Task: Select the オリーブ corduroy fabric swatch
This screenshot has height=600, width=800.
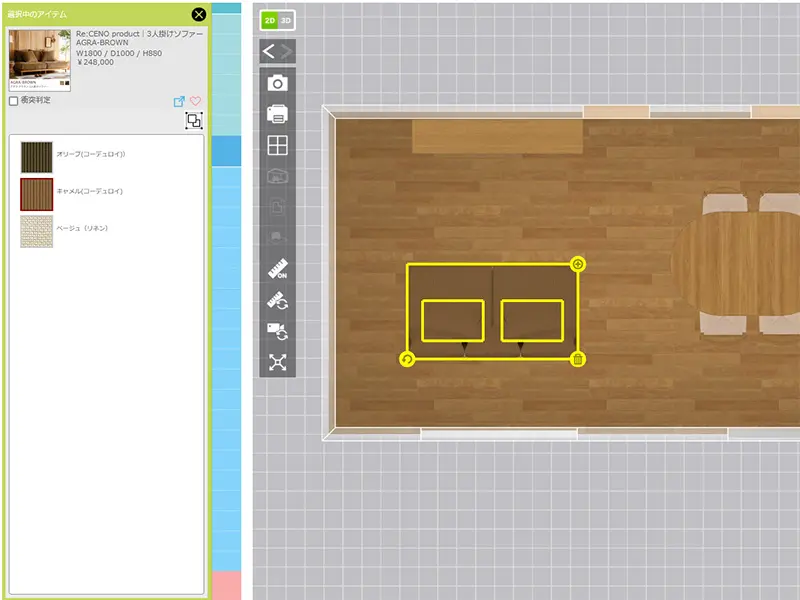Action: 37,156
